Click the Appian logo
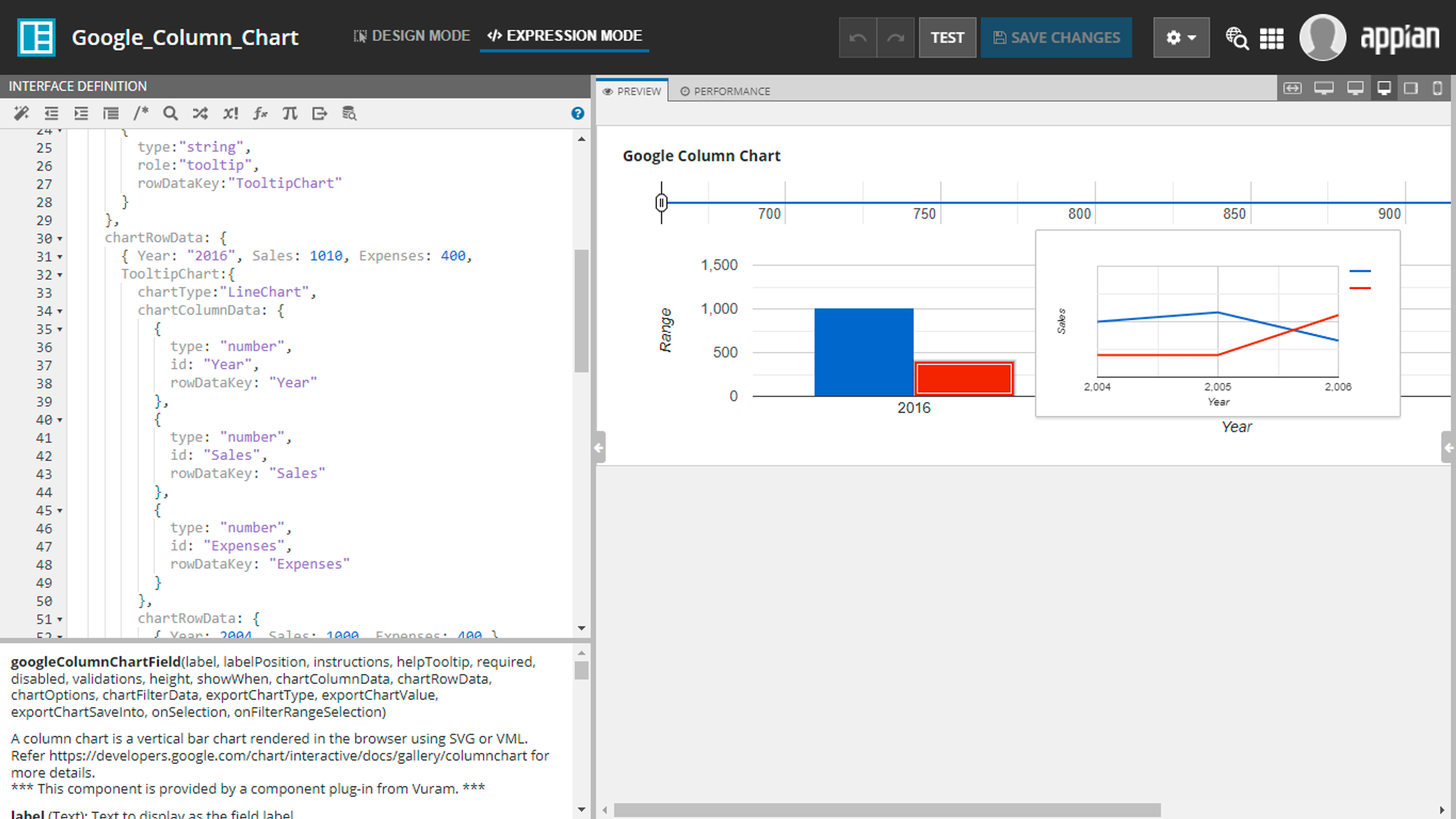1456x819 pixels. tap(1400, 38)
